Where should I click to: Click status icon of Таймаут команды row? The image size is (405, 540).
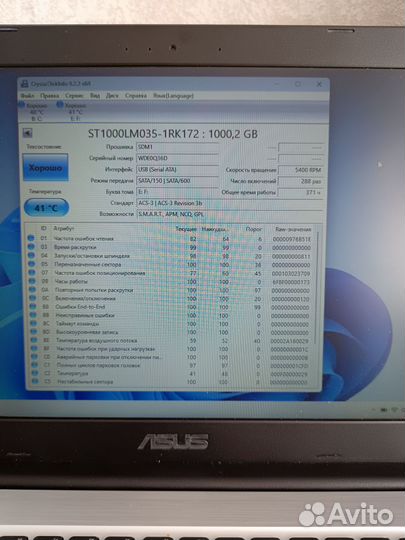[33, 323]
